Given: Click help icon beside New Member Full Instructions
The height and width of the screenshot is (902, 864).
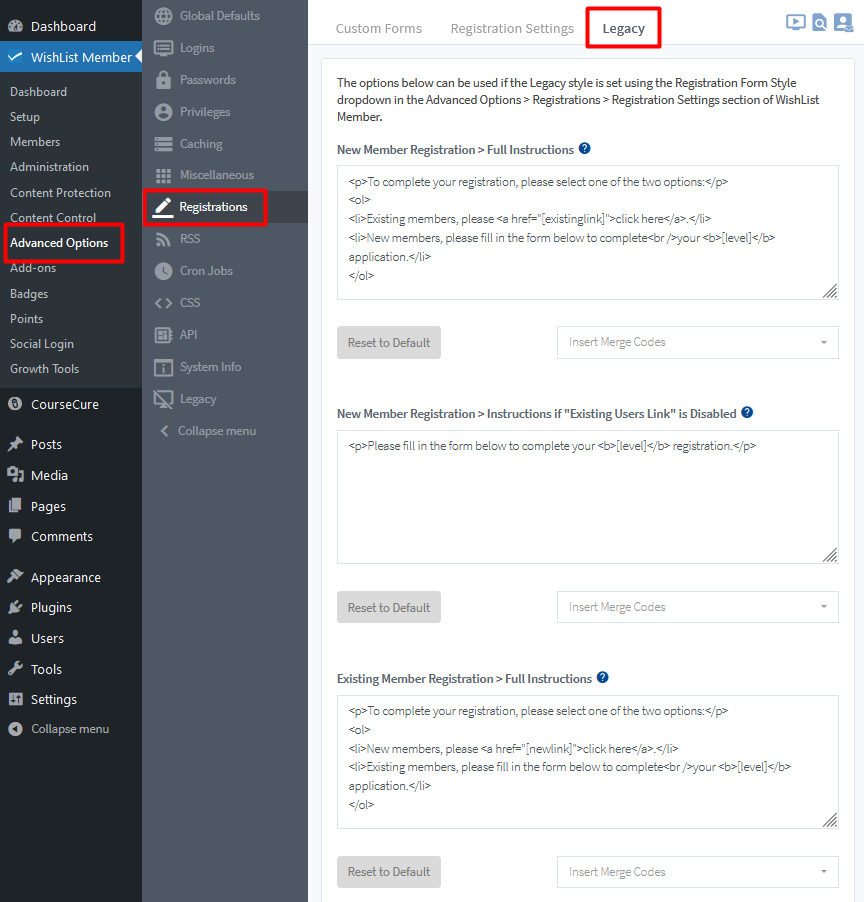Looking at the screenshot, I should (584, 149).
